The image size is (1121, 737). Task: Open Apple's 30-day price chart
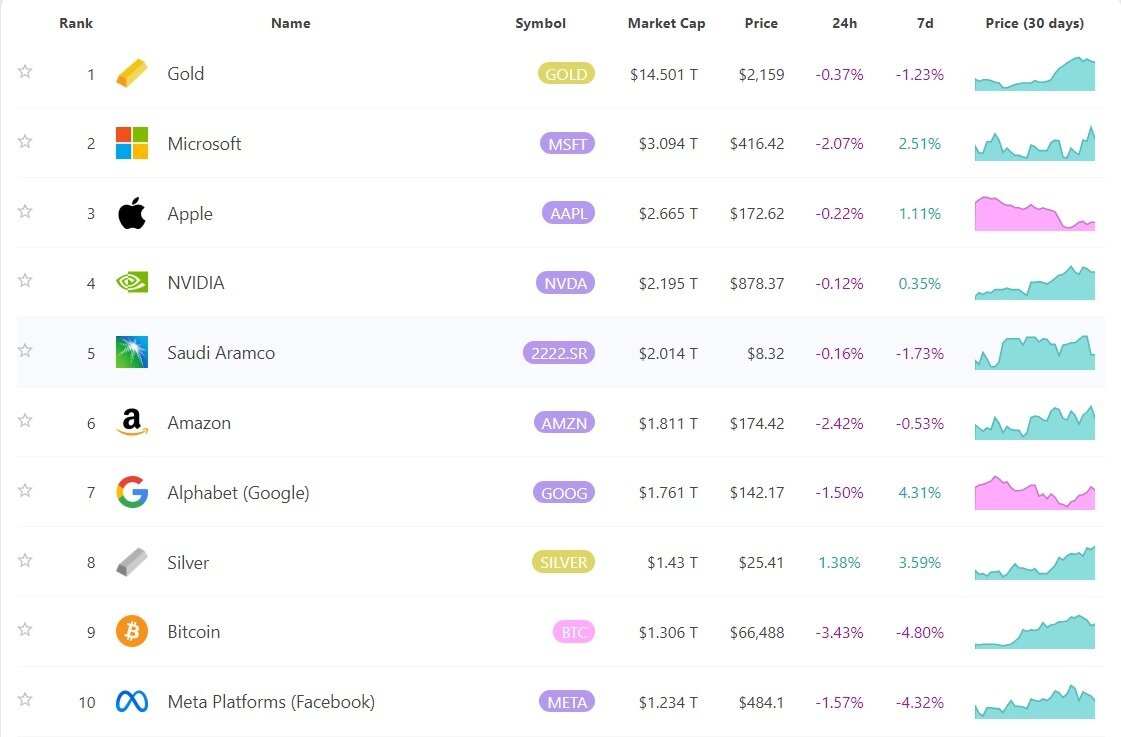1034,214
